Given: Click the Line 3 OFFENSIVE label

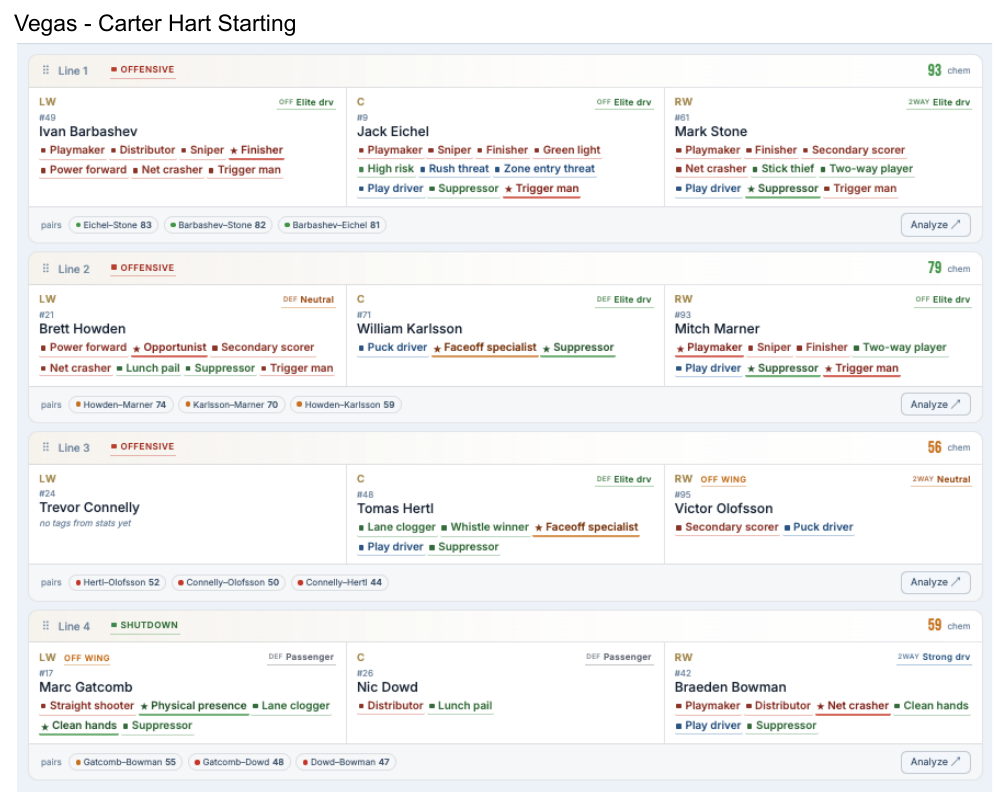Looking at the screenshot, I should tap(142, 447).
